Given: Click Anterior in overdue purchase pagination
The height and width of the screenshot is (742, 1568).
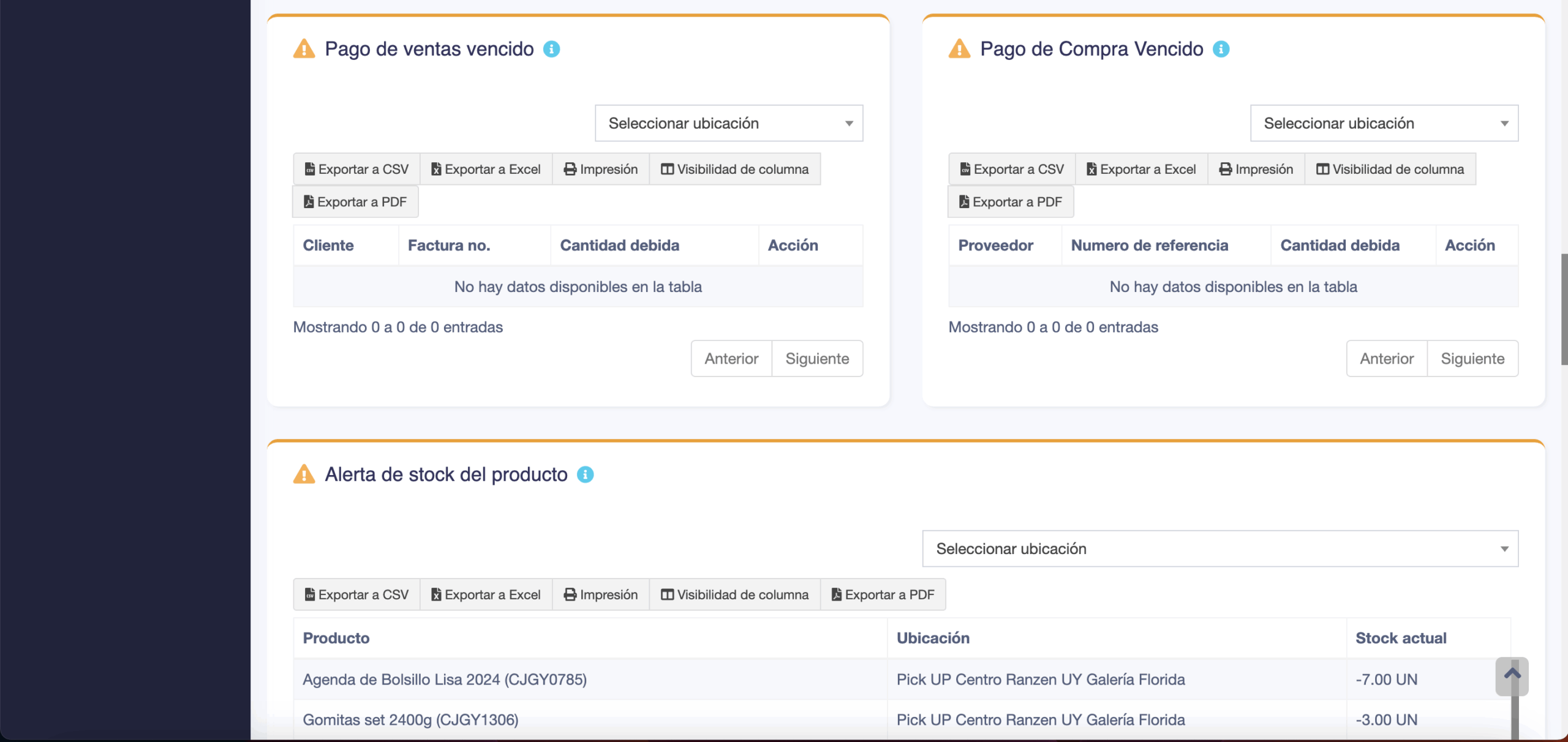Looking at the screenshot, I should point(1387,359).
